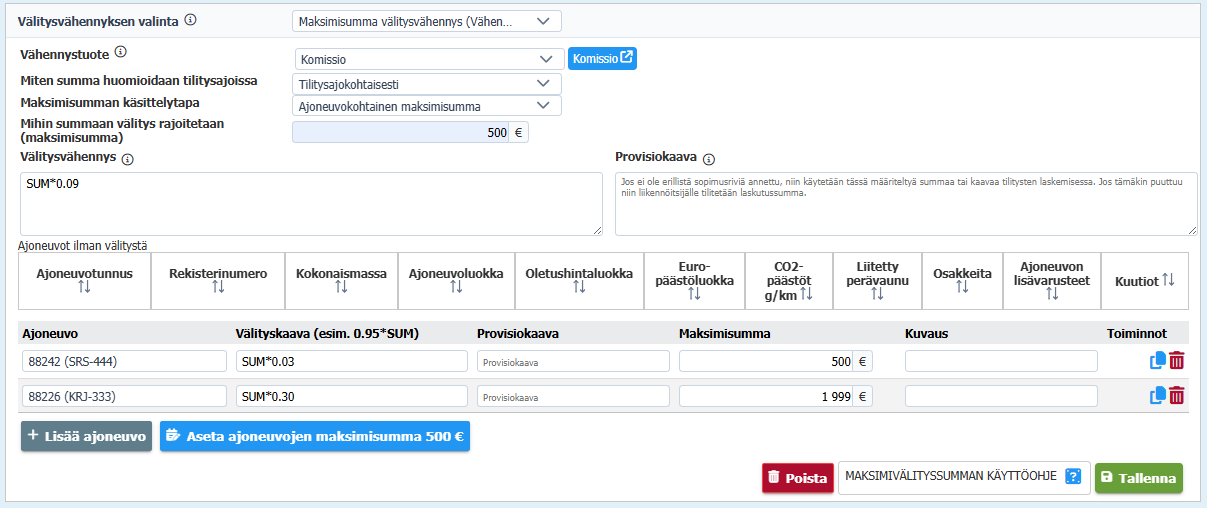Delete the 88226 (KRJ-333) vehicle row

[x=1177, y=396]
